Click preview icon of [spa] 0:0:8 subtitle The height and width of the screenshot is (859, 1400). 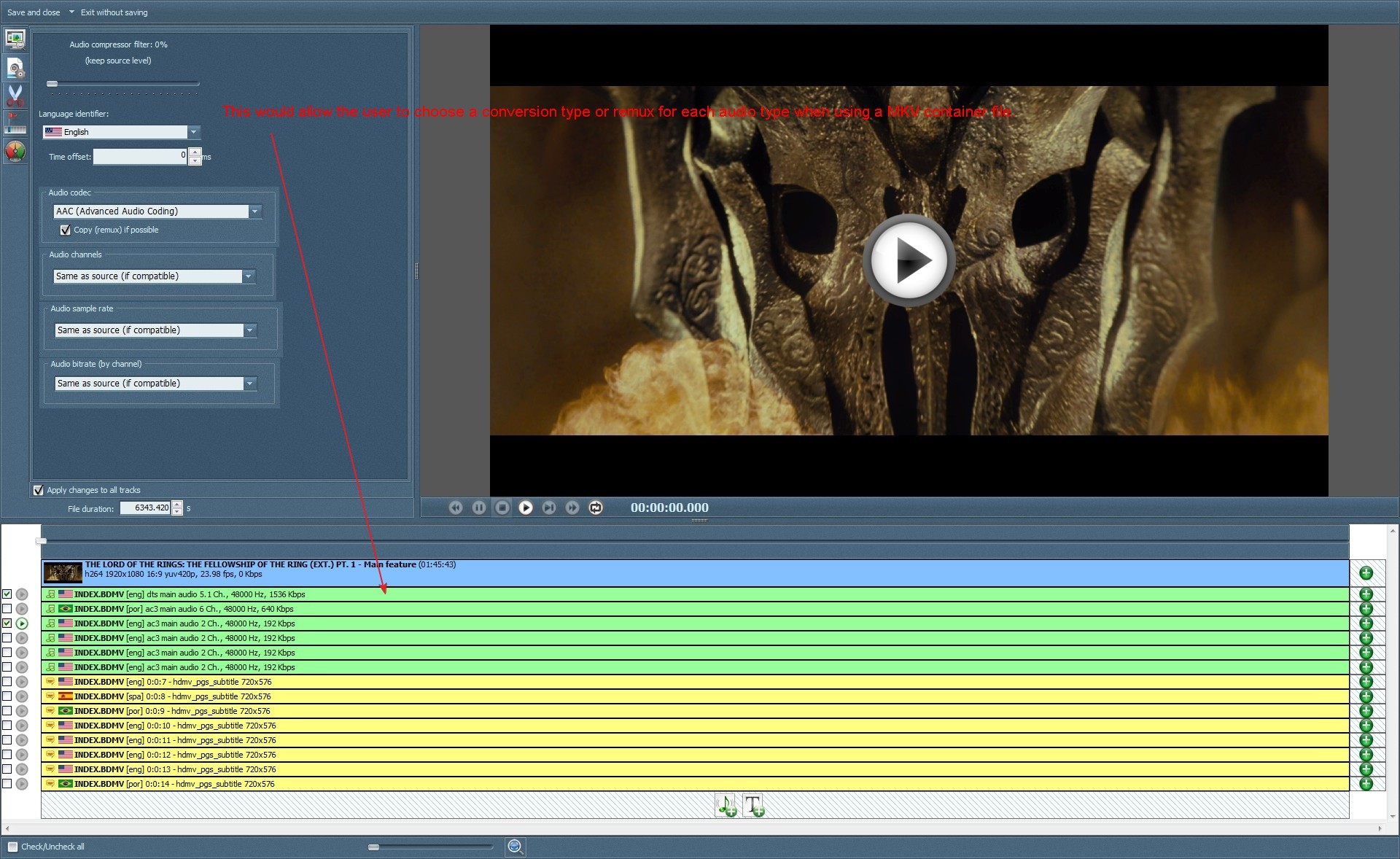coord(22,696)
